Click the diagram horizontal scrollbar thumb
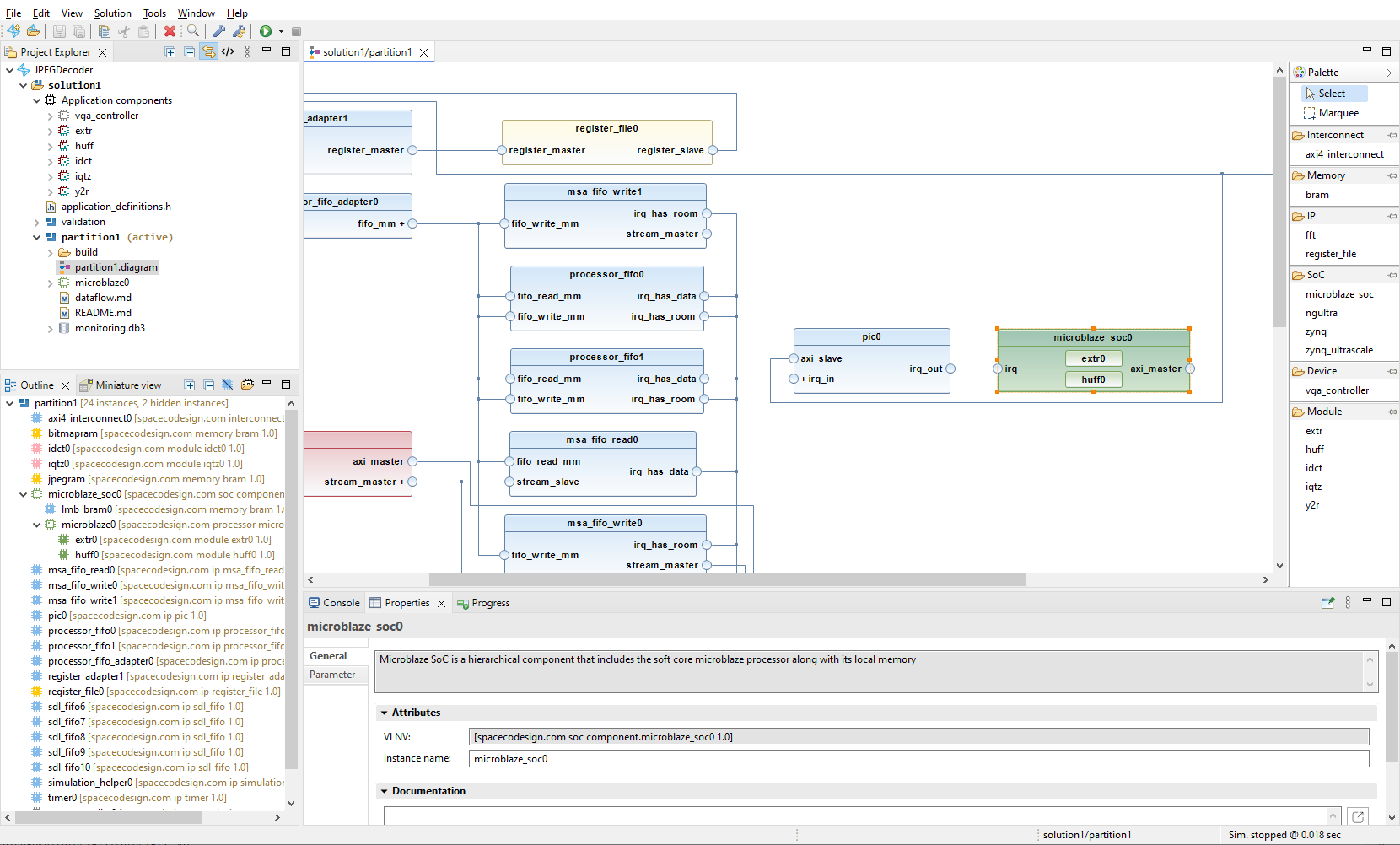1400x845 pixels. 726,580
